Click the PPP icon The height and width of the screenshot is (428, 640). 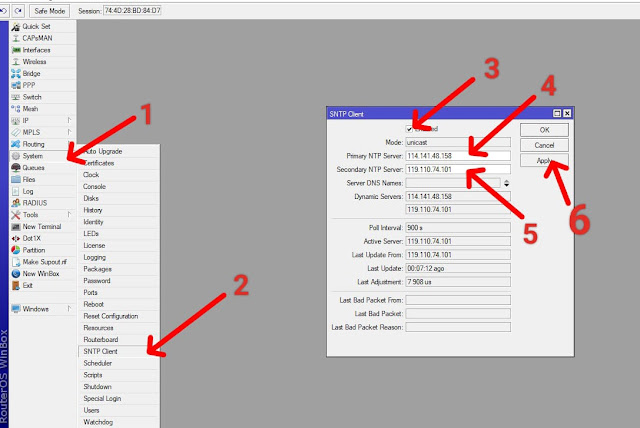click(16, 85)
